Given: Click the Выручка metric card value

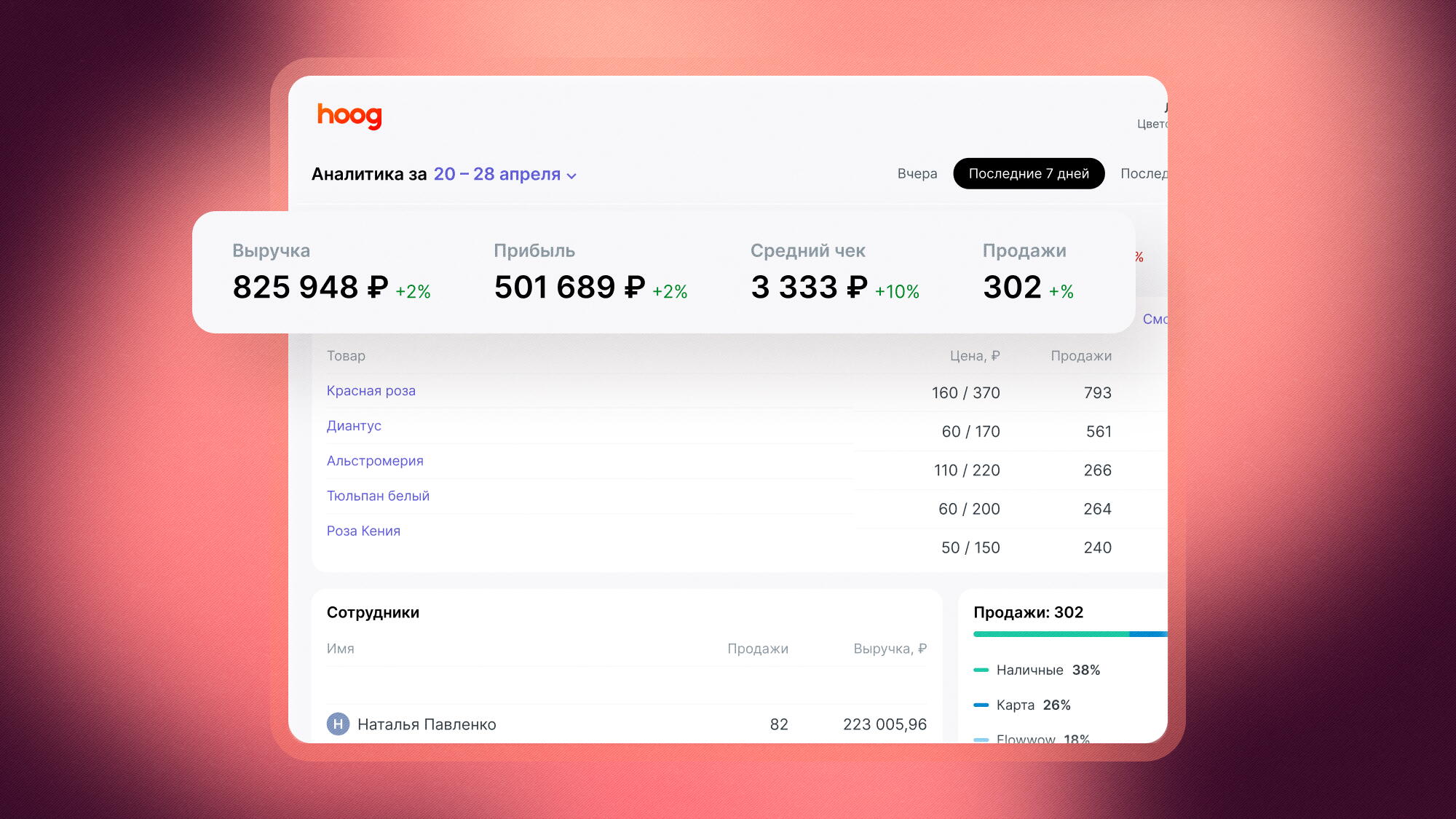Looking at the screenshot, I should pos(309,287).
